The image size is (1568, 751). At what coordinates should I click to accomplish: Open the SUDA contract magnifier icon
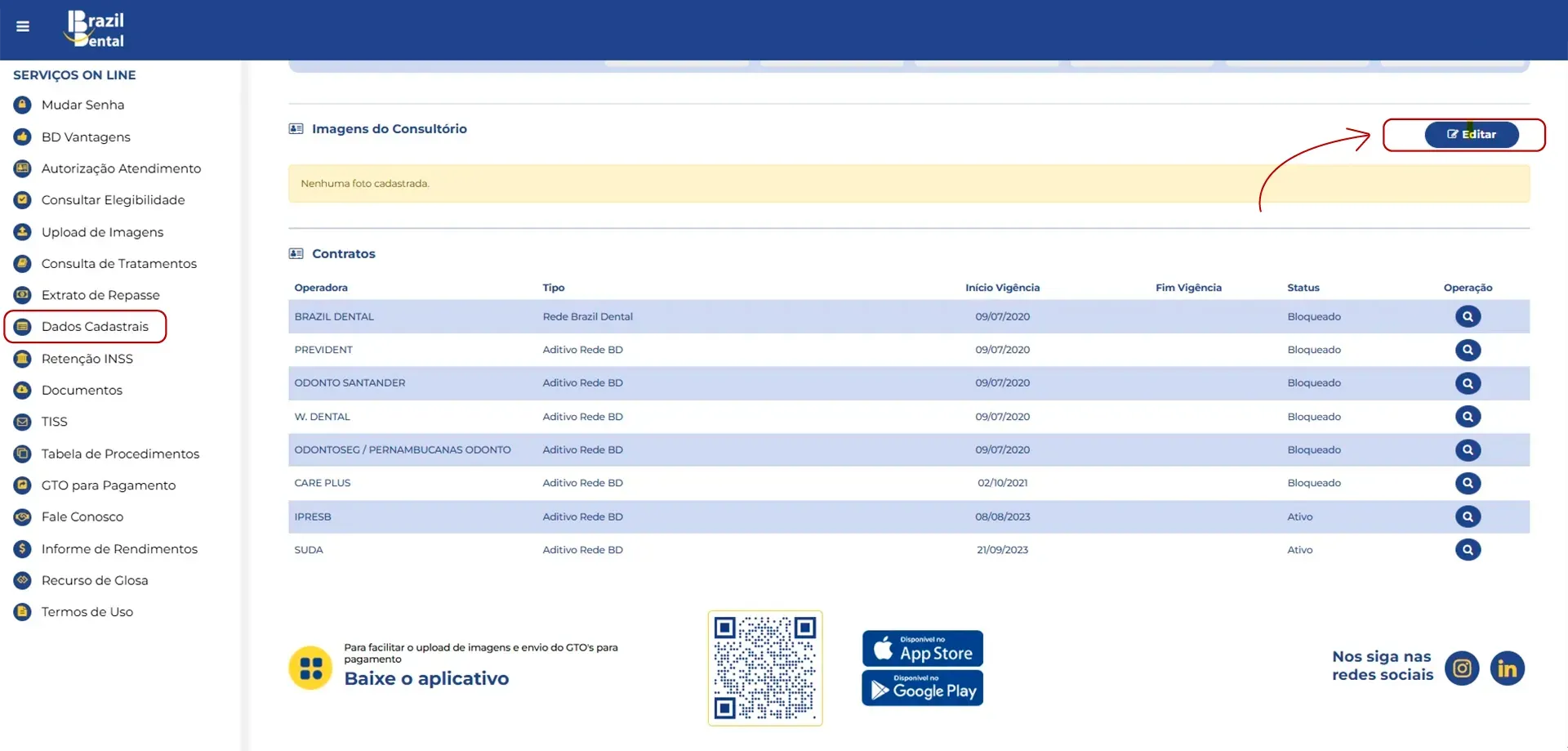click(1468, 550)
